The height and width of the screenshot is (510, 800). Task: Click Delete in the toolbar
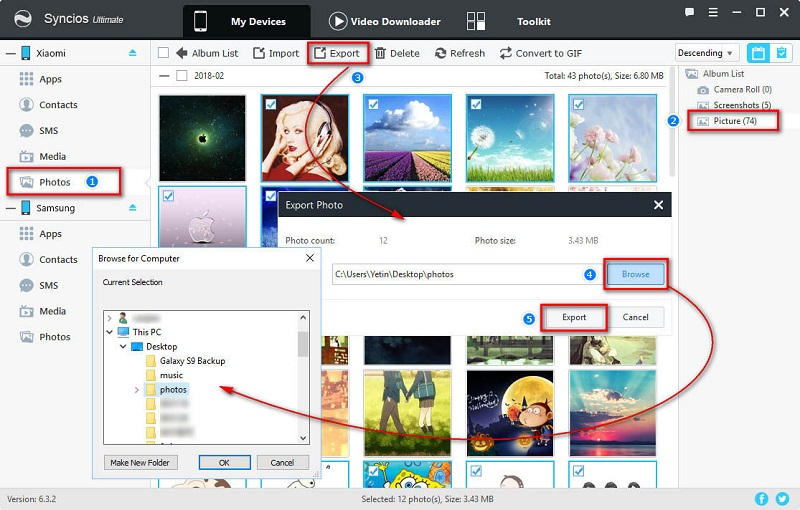tap(397, 53)
